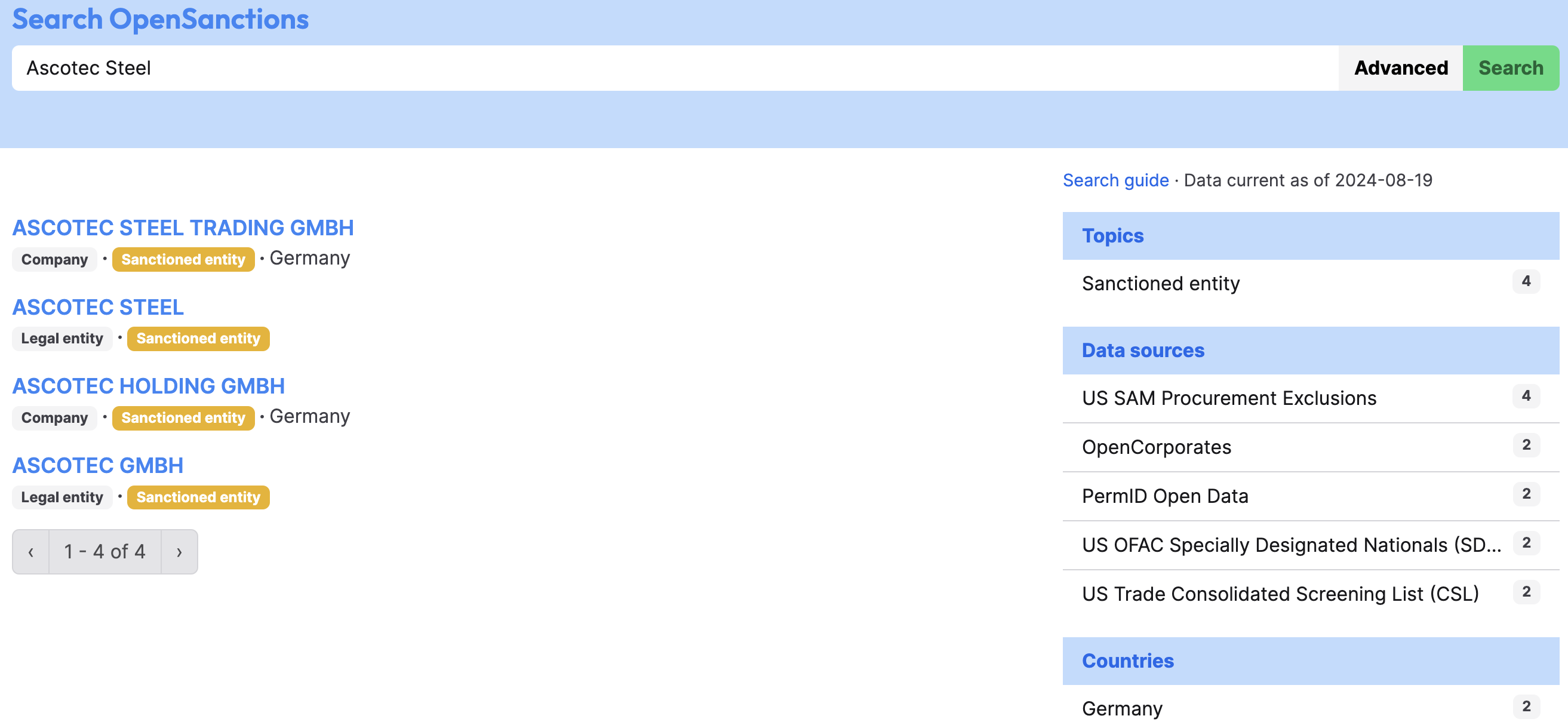The image size is (1568, 725).
Task: Open the ASCOTEC STEEL result
Action: point(98,307)
